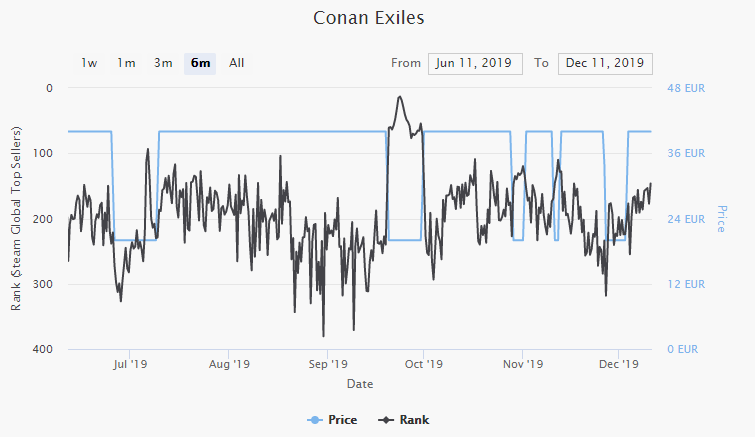Click the Date axis title below chart

pyautogui.click(x=360, y=384)
